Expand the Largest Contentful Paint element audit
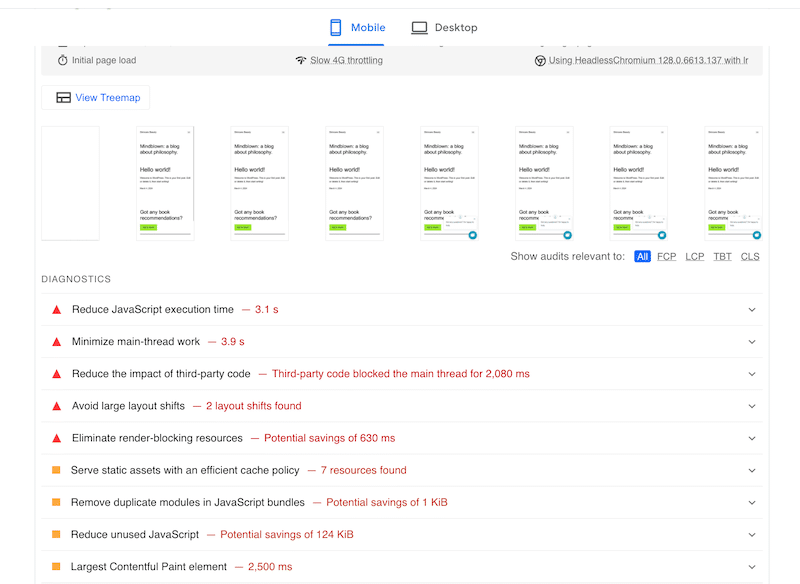Image resolution: width=800 pixels, height=584 pixels. click(752, 566)
